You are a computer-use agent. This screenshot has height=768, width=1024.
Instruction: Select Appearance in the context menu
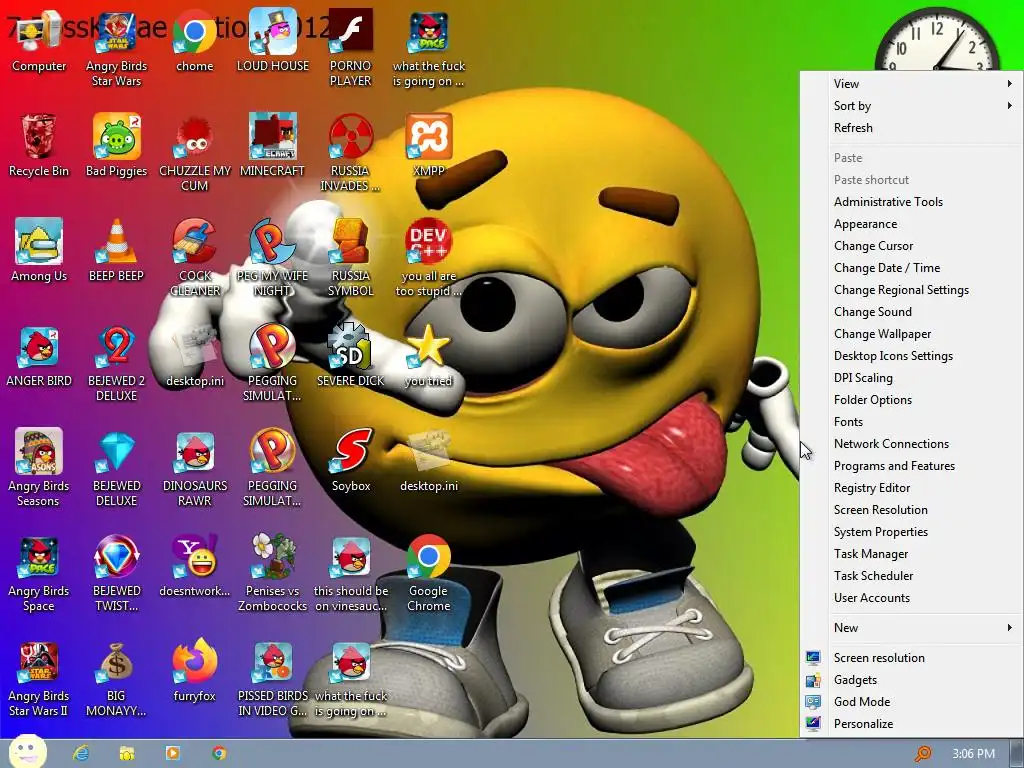coord(912,224)
